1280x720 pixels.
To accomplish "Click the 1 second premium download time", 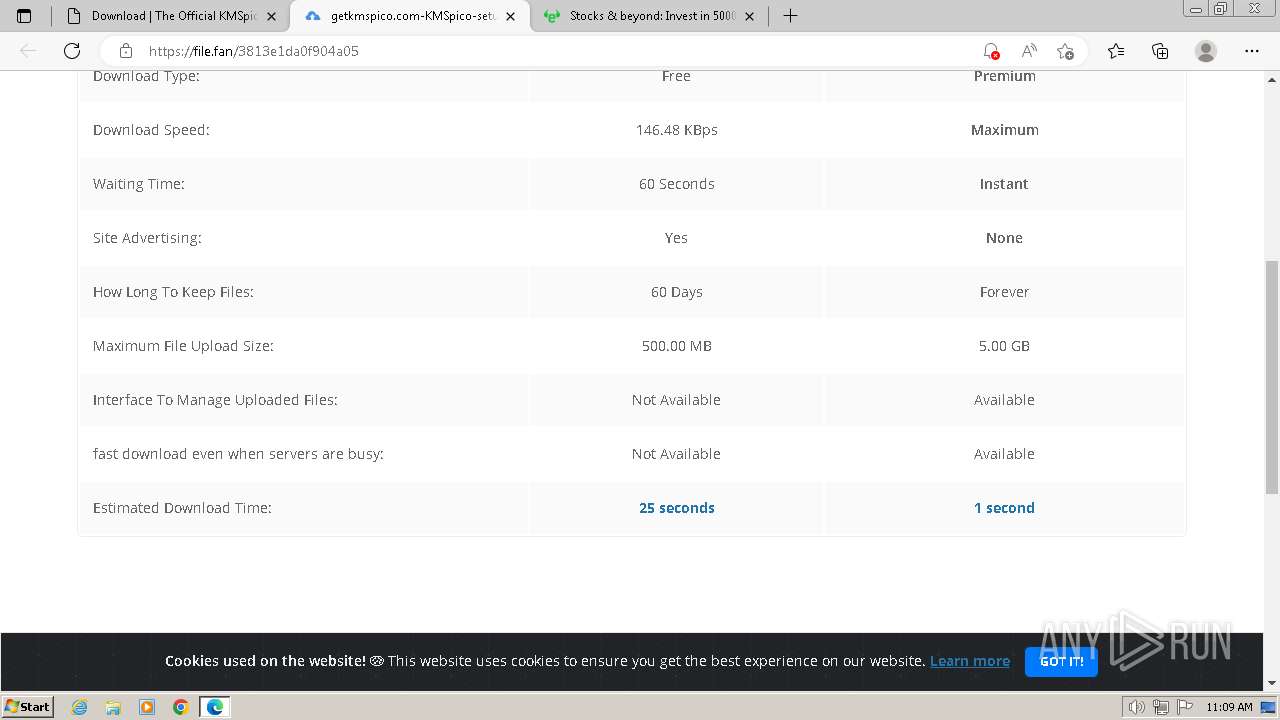I will 1004,508.
